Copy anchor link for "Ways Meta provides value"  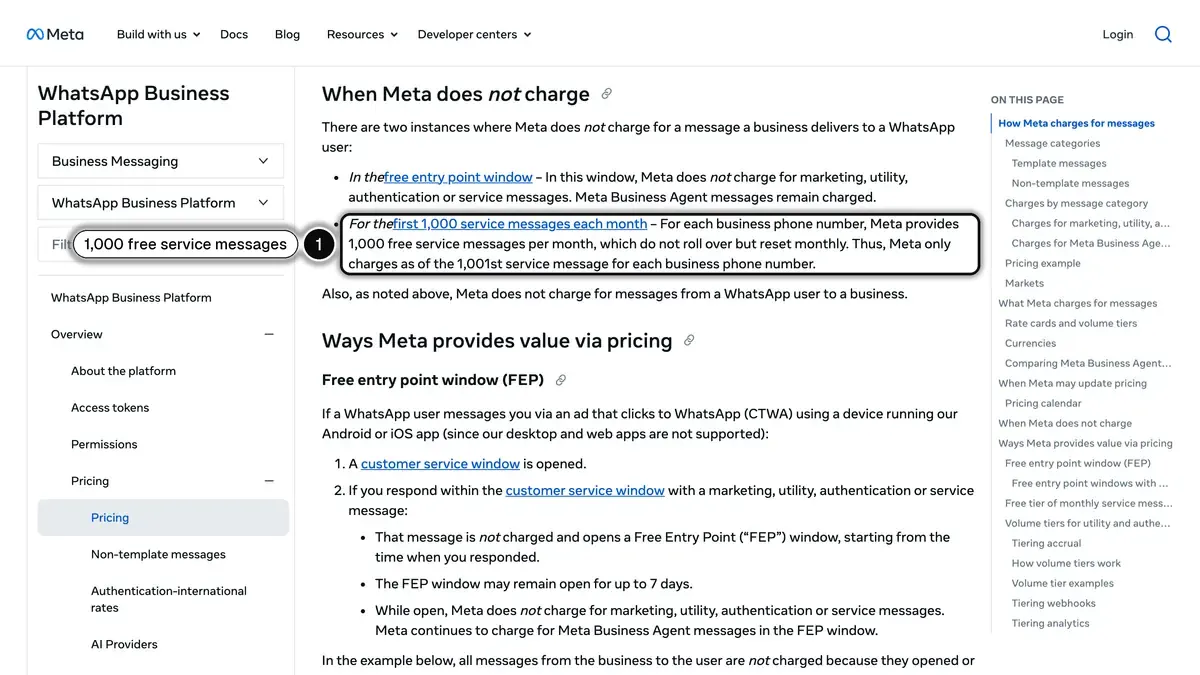pos(689,341)
